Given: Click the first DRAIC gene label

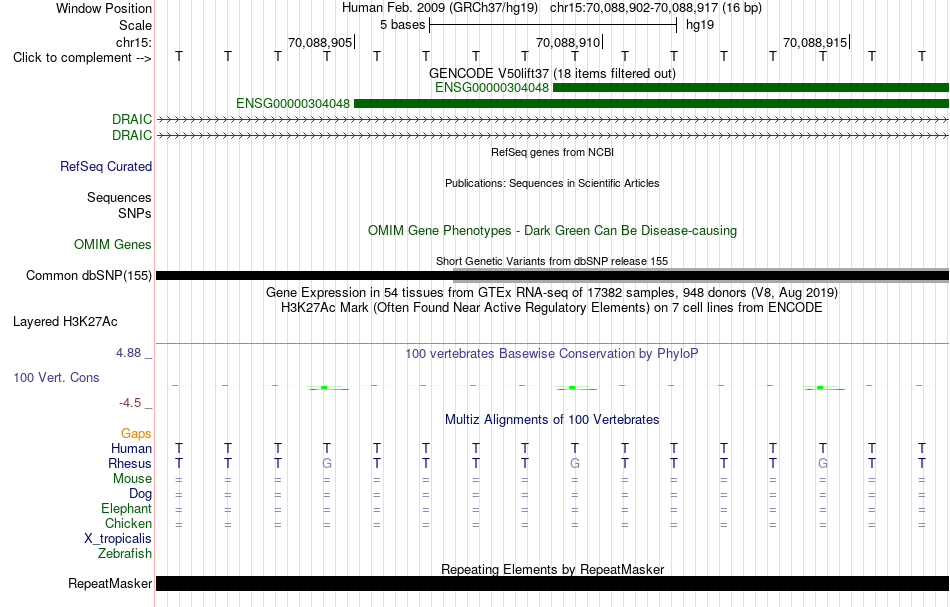Looking at the screenshot, I should (132, 119).
